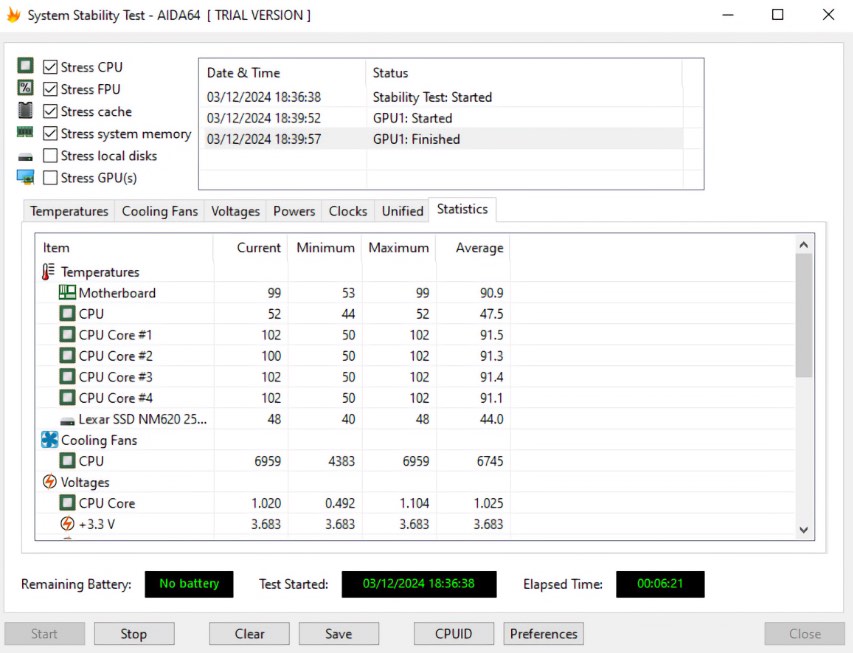The image size is (853, 653).
Task: Click the local disks drive icon
Action: tap(25, 157)
